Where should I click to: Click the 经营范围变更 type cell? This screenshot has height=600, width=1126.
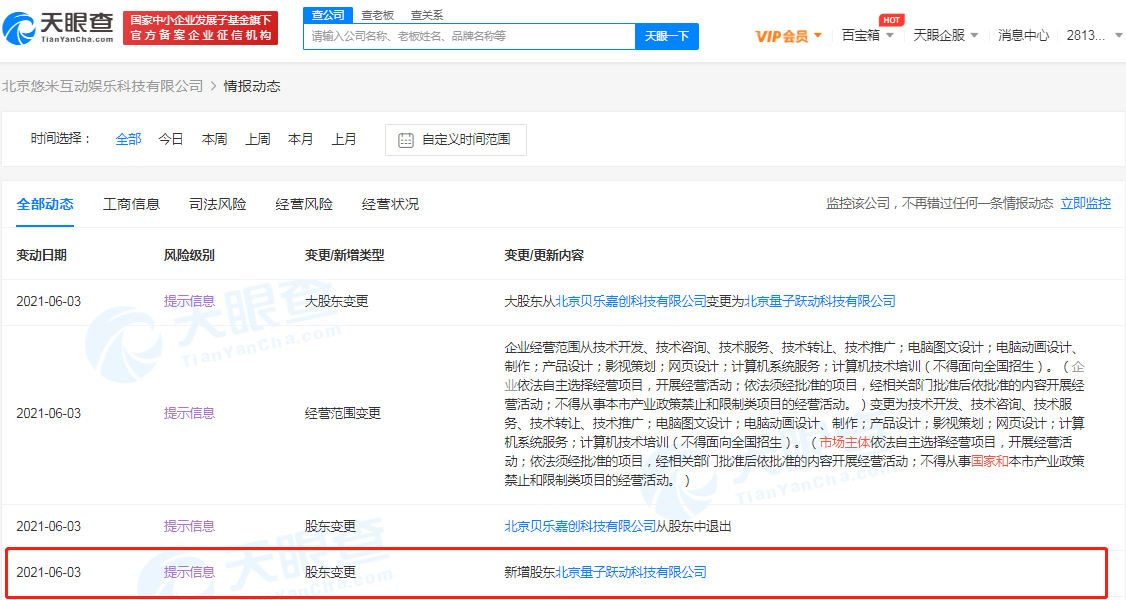tap(343, 413)
